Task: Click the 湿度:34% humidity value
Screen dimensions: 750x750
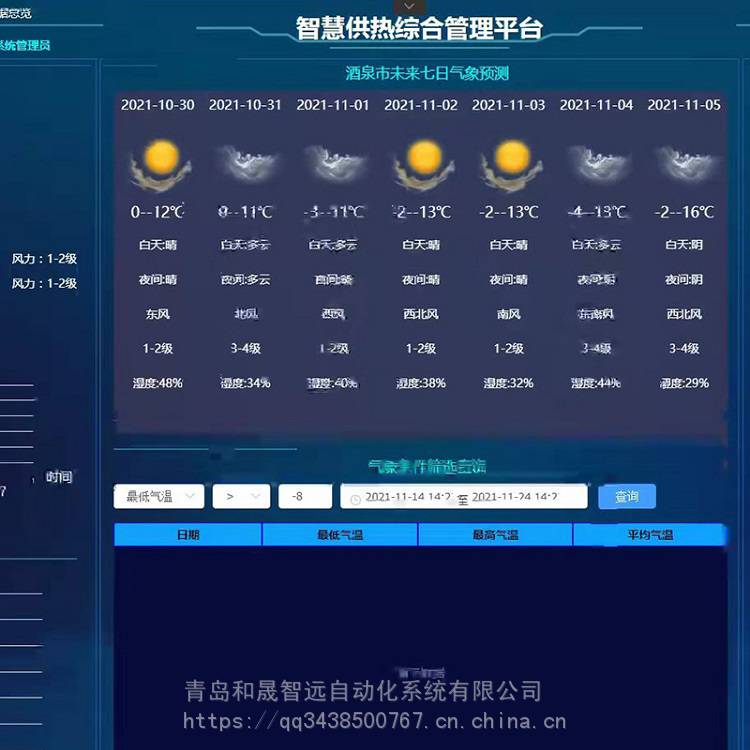Action: coord(245,383)
